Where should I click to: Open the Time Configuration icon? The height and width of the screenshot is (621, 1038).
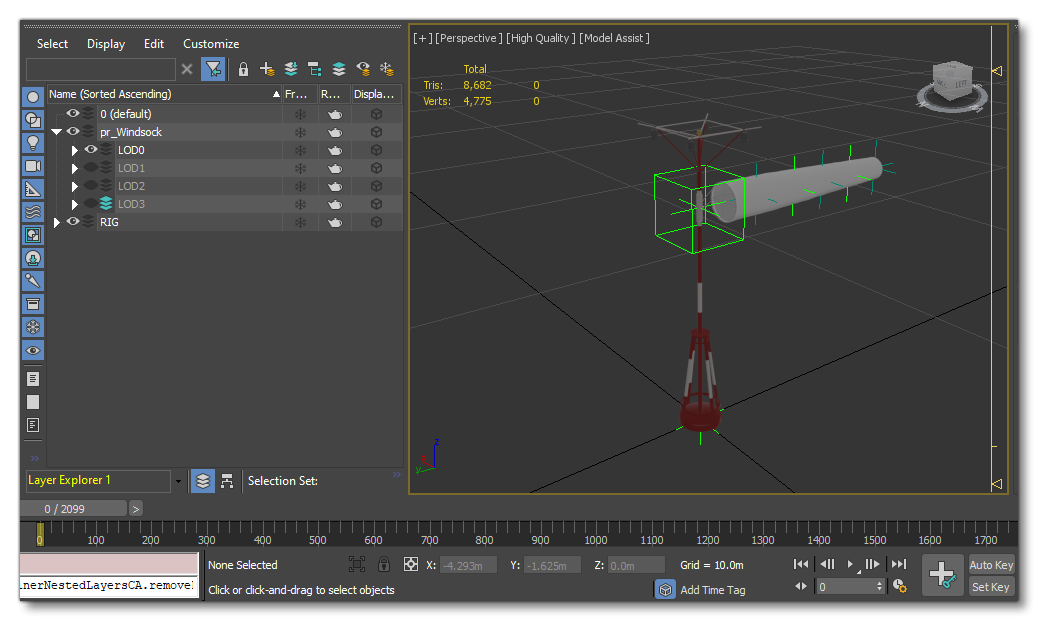[898, 588]
